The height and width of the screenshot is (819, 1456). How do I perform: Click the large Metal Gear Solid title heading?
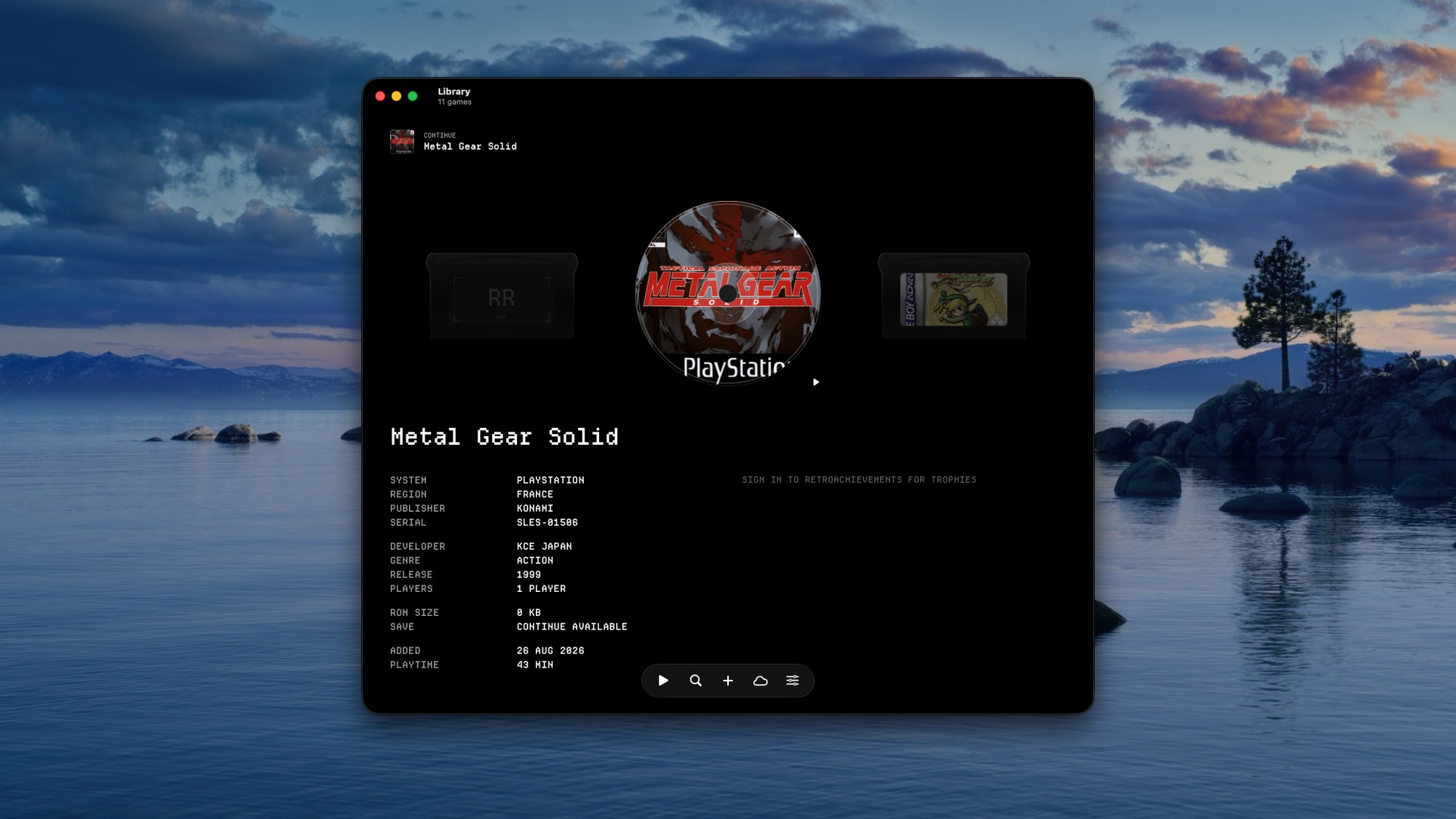505,437
